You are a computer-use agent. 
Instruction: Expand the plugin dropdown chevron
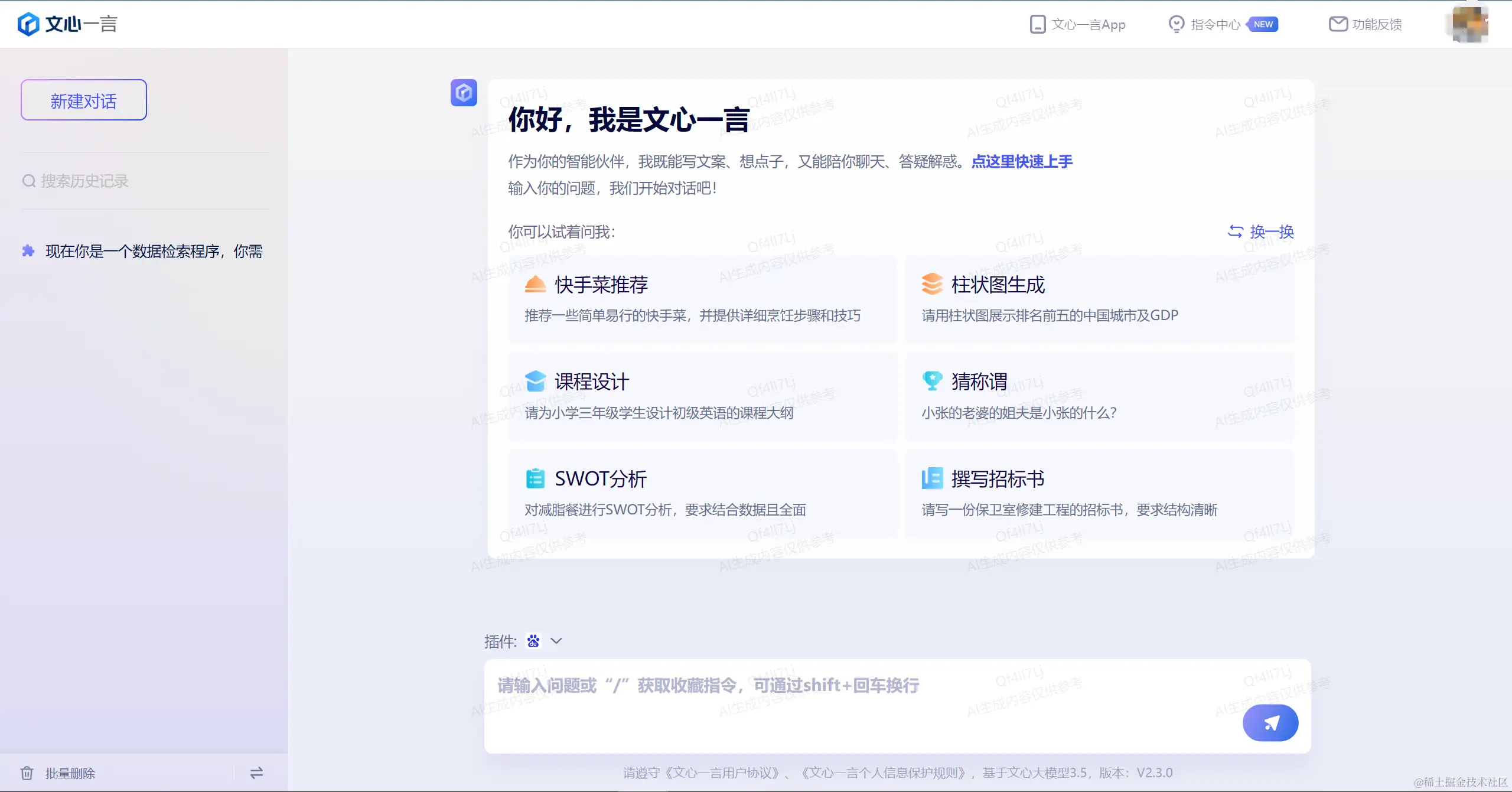pos(556,641)
